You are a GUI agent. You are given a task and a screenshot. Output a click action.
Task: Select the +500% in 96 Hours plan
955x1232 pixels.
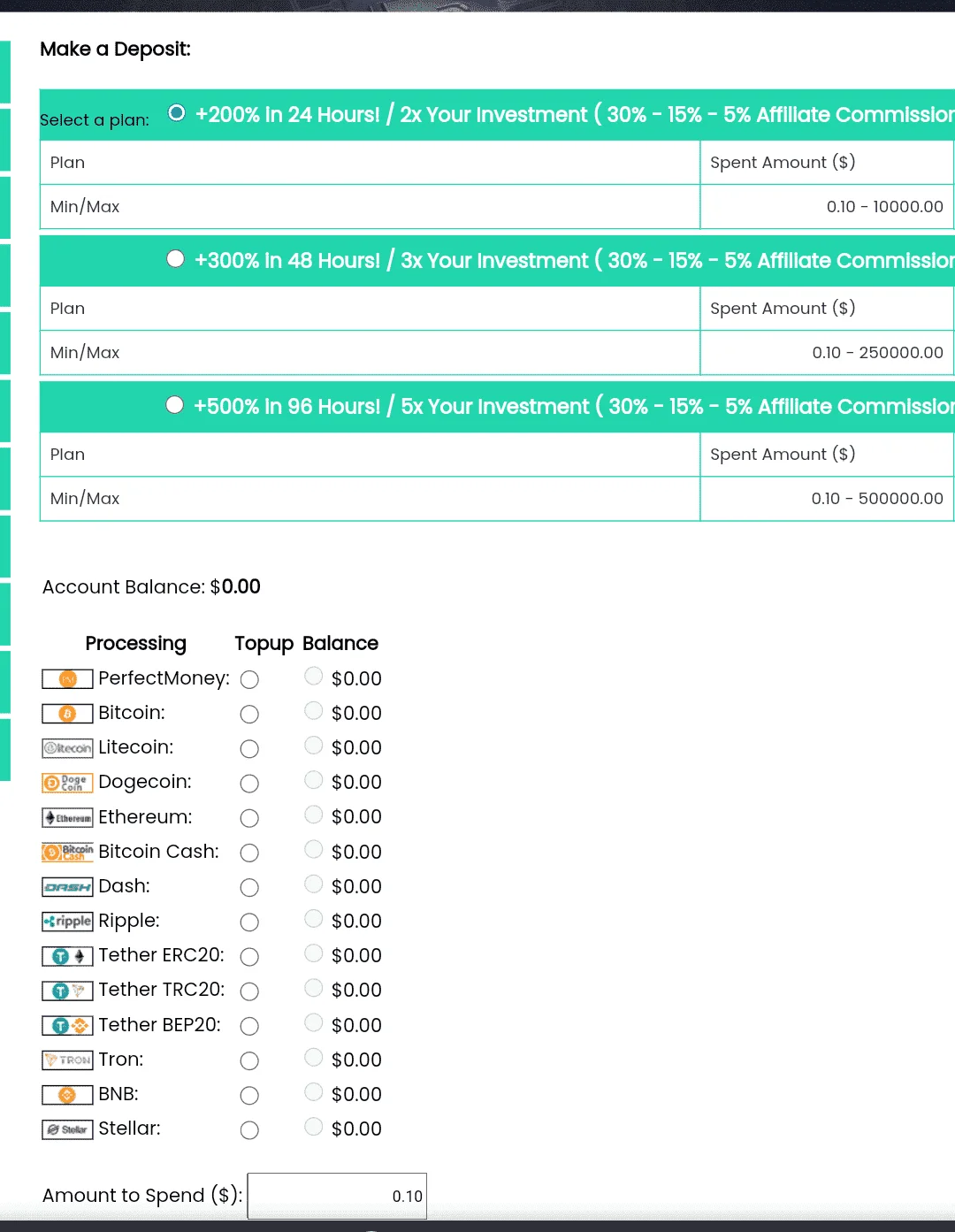175,404
